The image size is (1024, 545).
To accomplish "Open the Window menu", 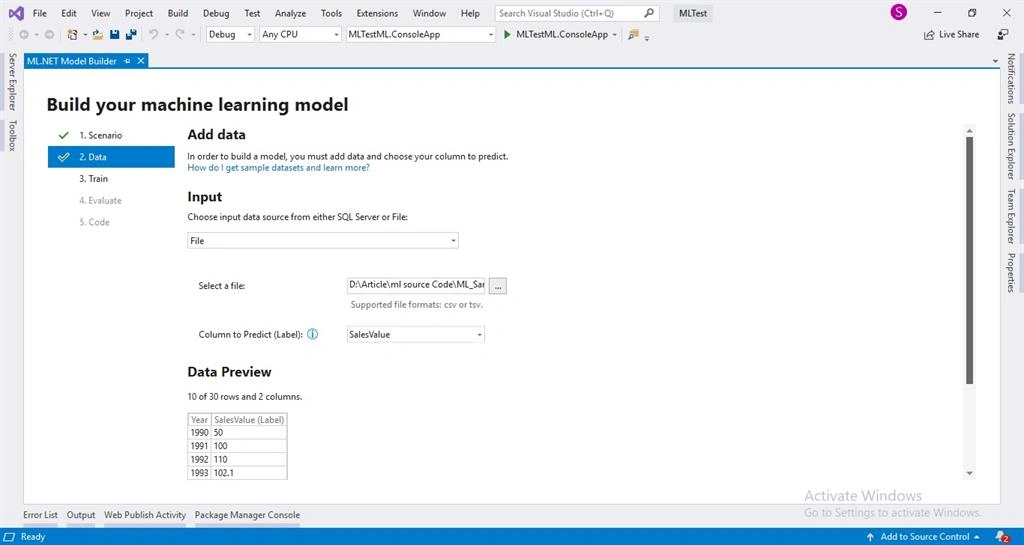I will 430,13.
